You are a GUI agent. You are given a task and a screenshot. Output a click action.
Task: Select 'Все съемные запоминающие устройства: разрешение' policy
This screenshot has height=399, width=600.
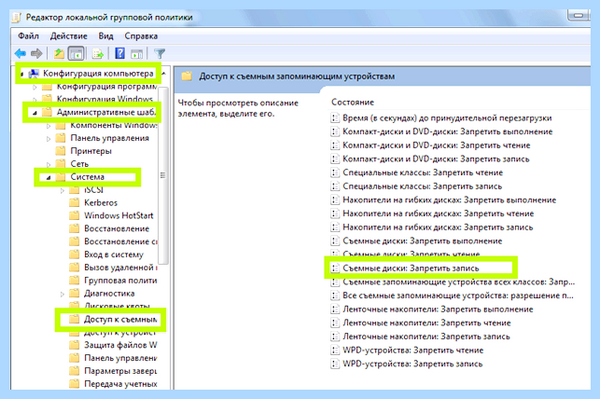[458, 295]
